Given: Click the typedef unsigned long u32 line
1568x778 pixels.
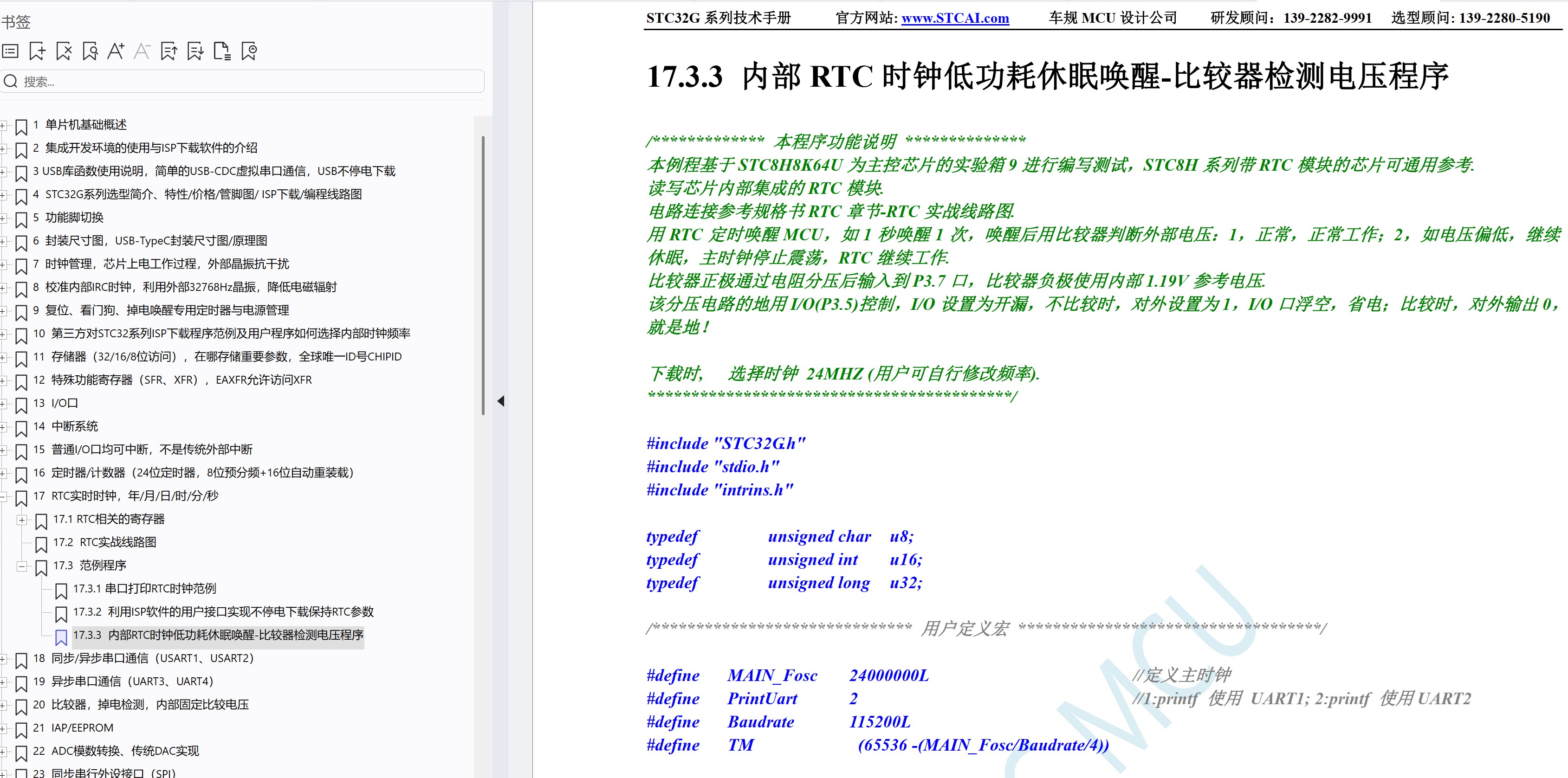Looking at the screenshot, I should click(x=784, y=583).
